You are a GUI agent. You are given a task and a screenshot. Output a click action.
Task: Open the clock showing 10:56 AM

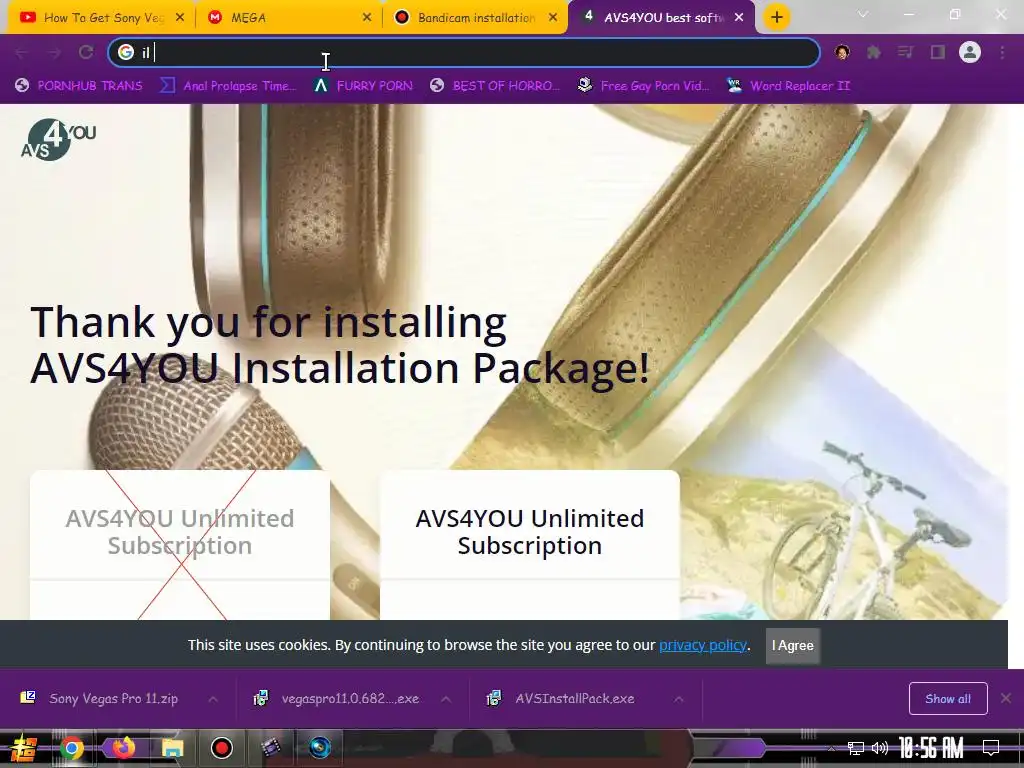[931, 748]
